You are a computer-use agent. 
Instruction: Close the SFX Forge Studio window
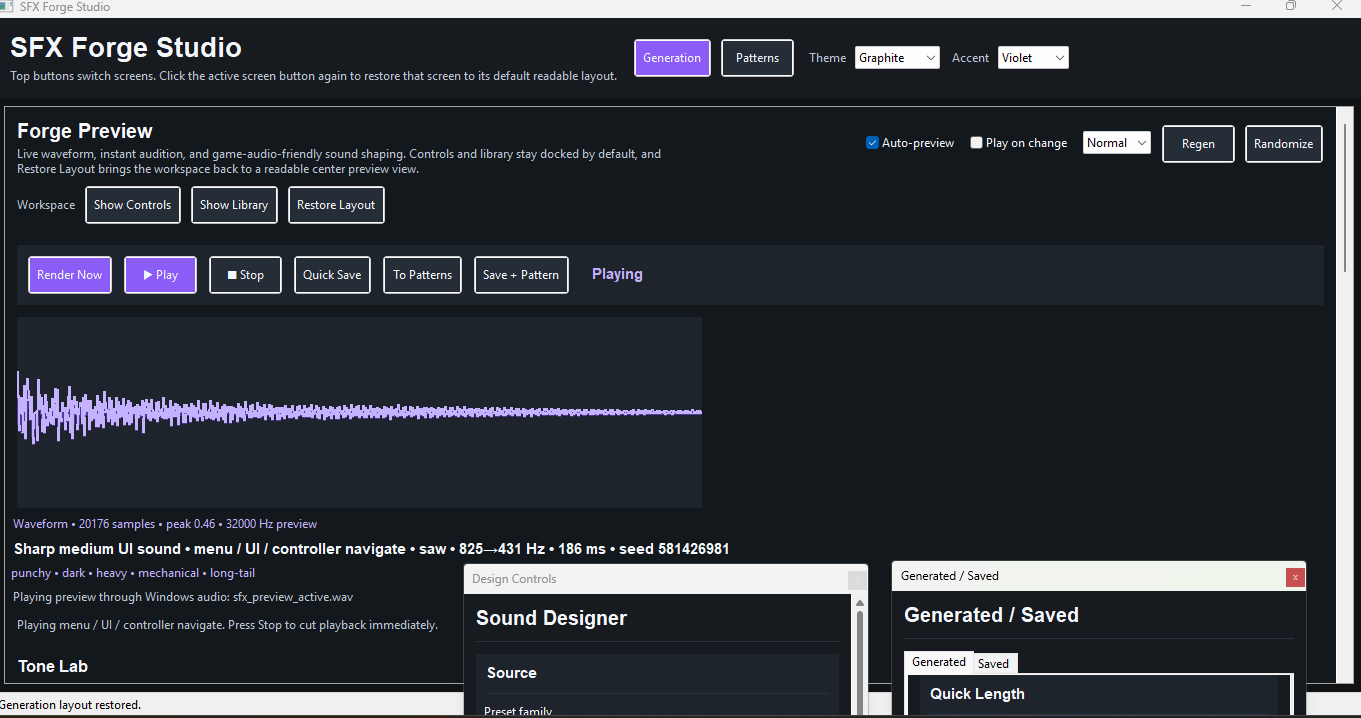(1337, 6)
